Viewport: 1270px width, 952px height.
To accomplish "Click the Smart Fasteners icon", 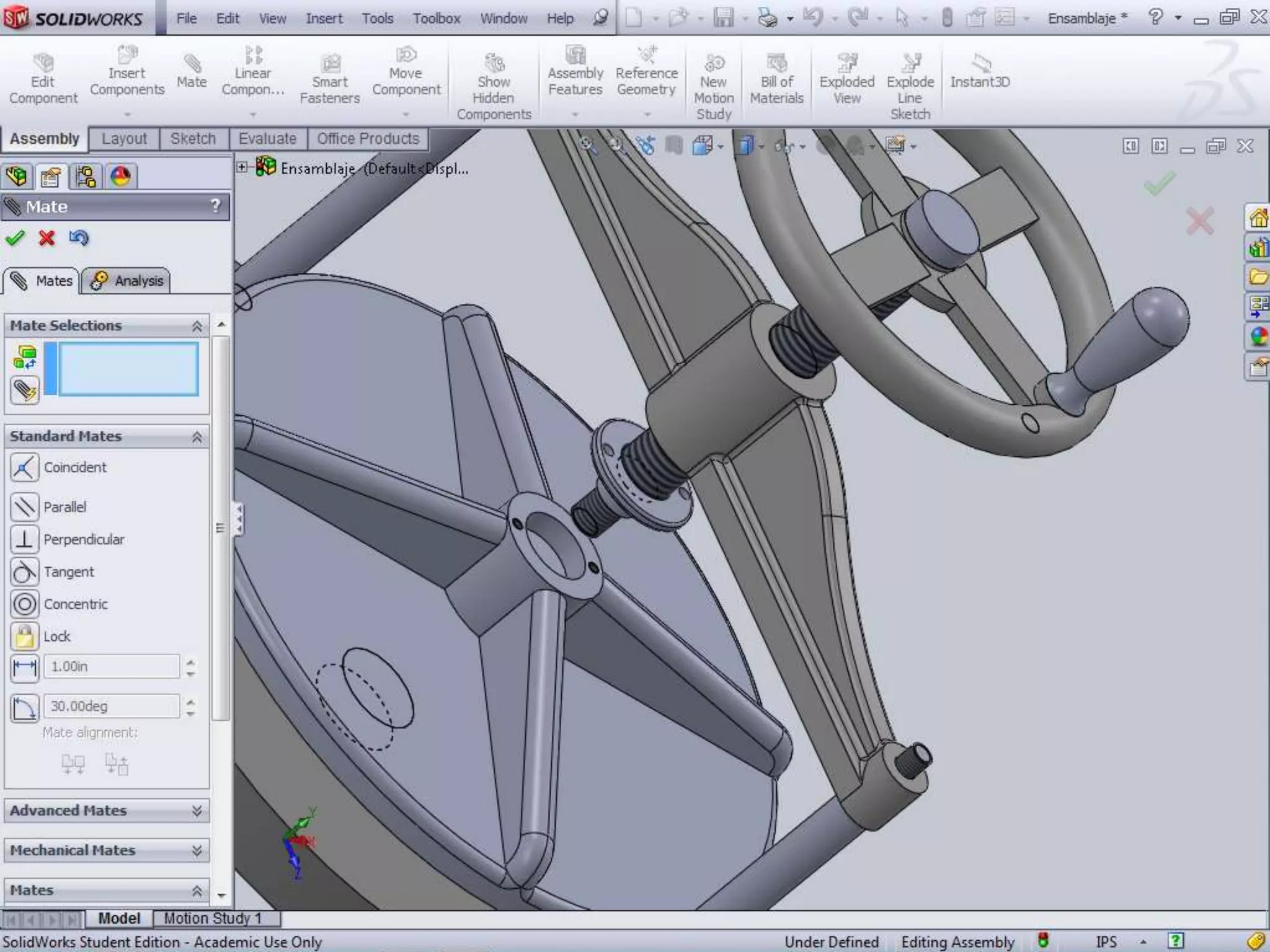I will (330, 63).
